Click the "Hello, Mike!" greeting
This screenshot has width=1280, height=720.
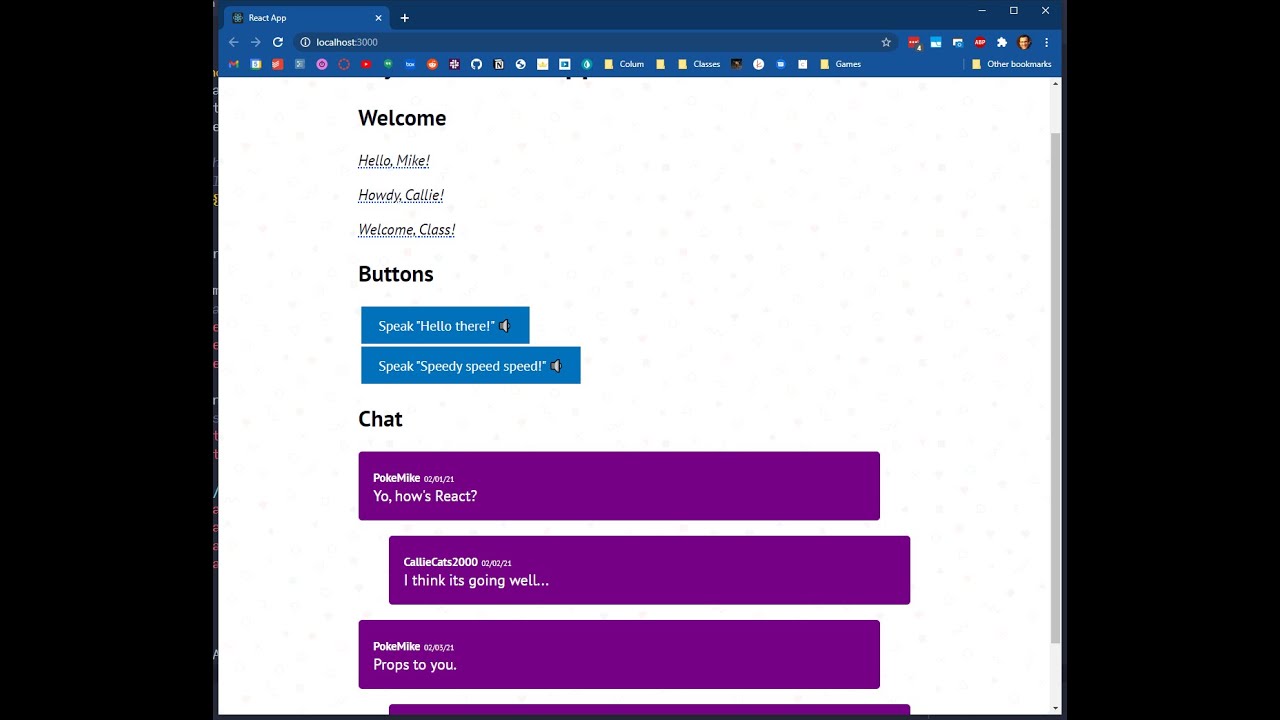point(394,160)
